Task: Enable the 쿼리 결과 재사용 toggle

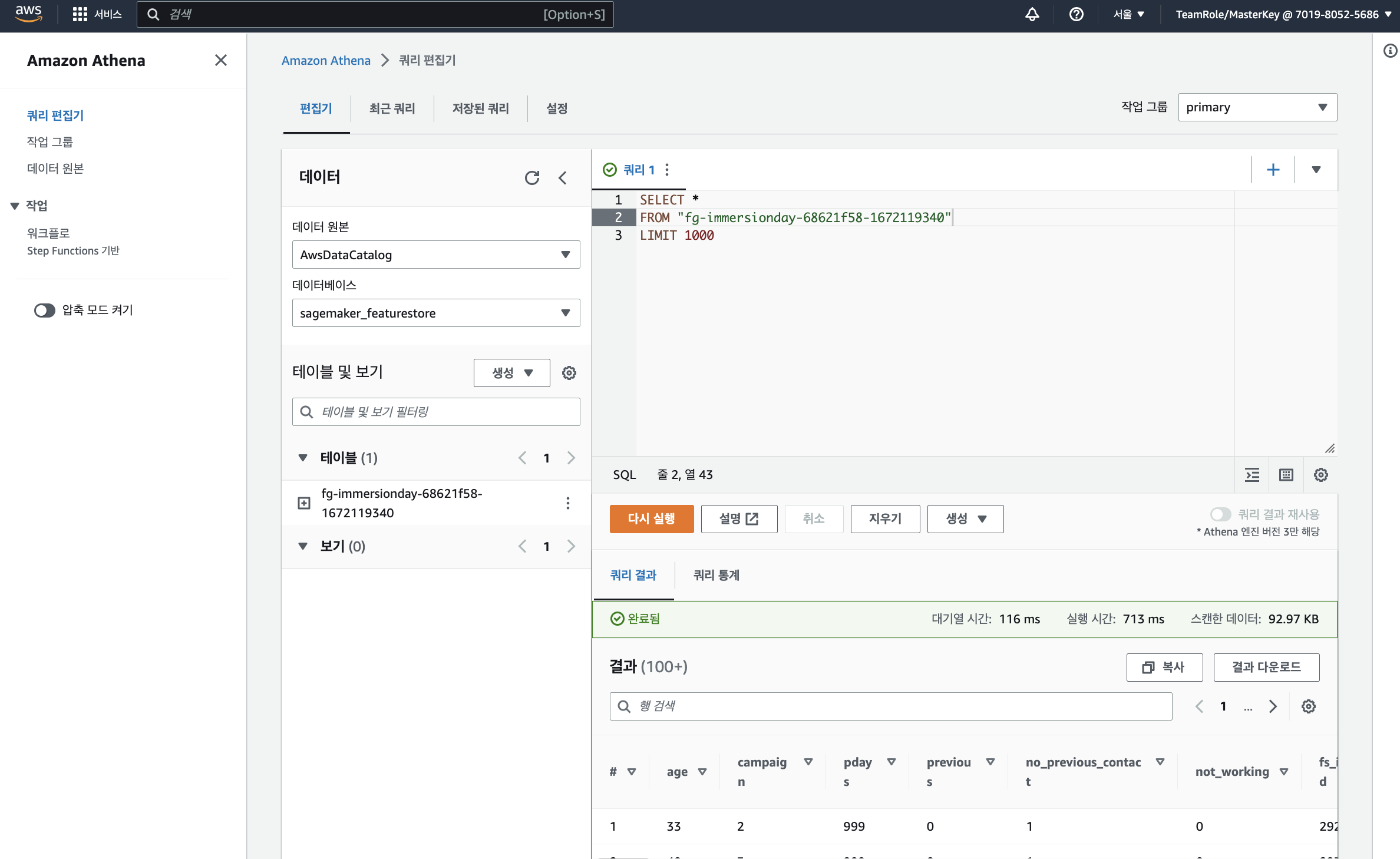Action: [1220, 514]
